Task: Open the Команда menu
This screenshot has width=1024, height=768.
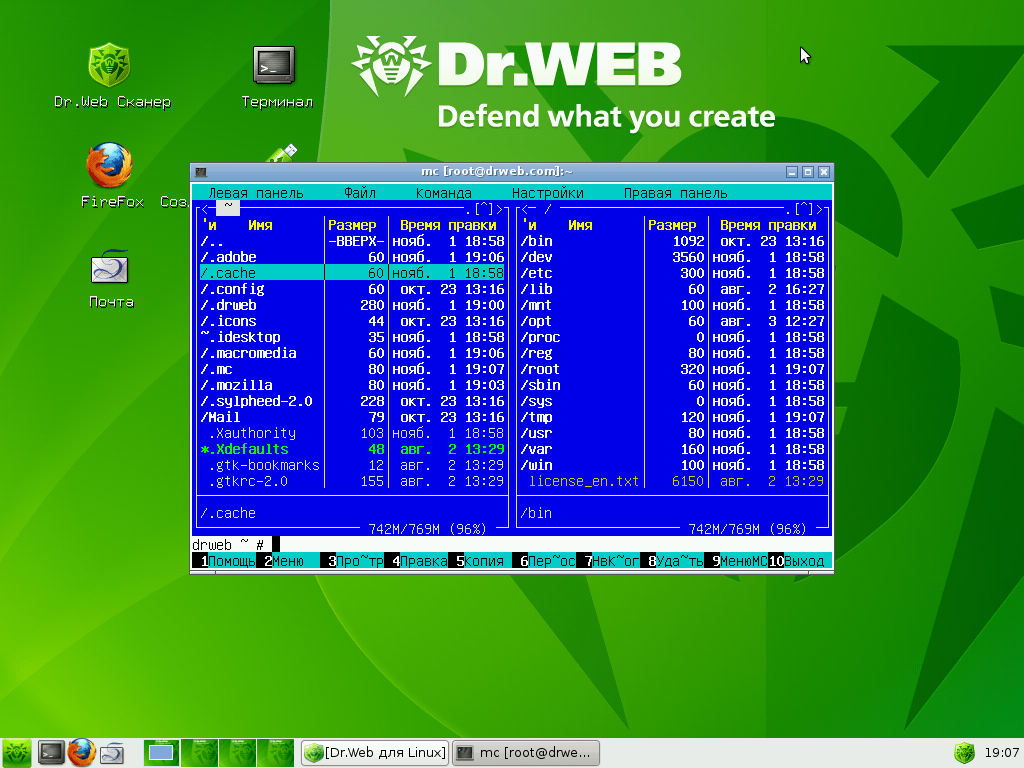Action: click(443, 193)
